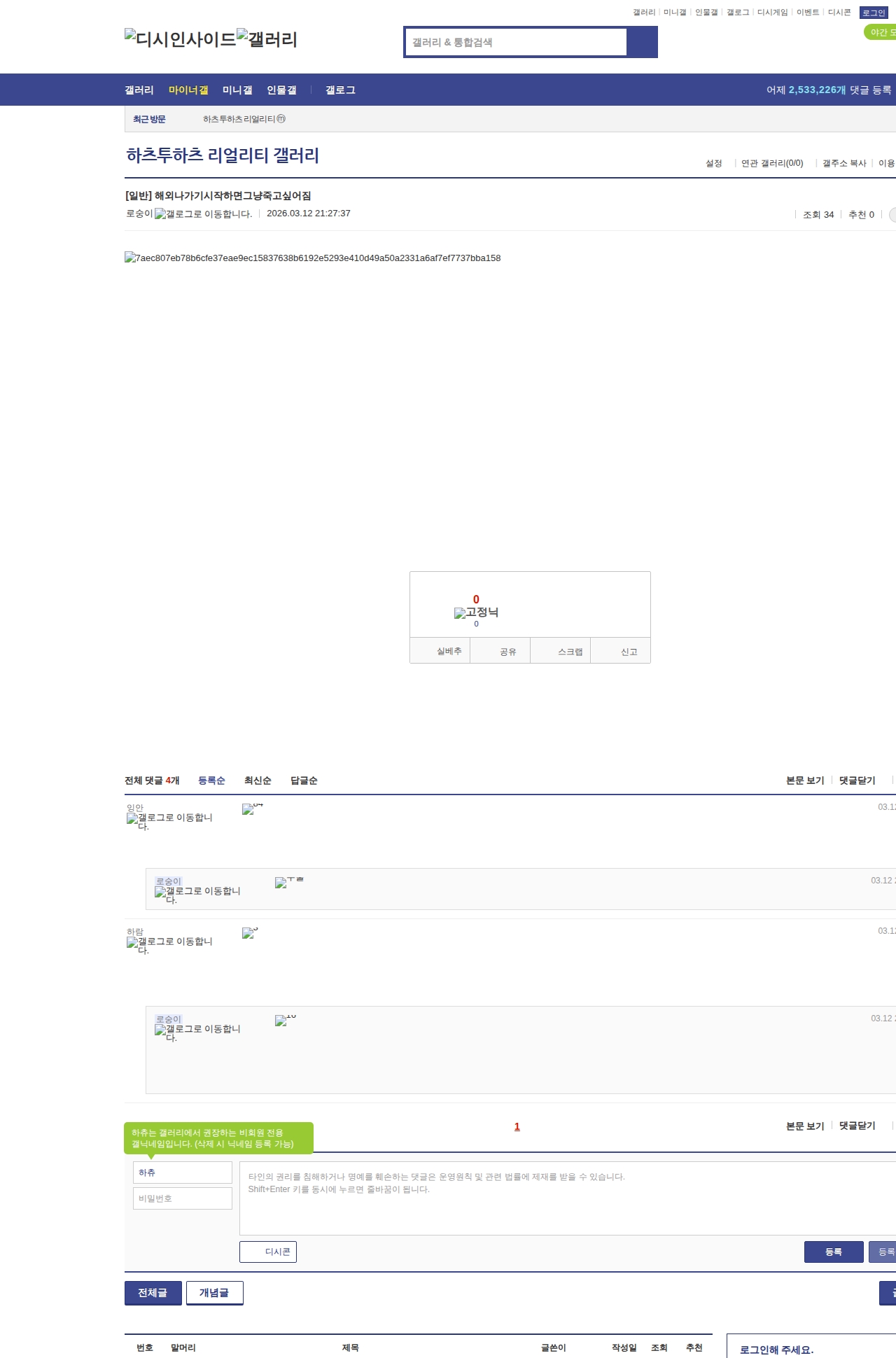This screenshot has height=1358, width=896.
Task: Click the 로그인해 주세요. text
Action: click(x=777, y=1350)
